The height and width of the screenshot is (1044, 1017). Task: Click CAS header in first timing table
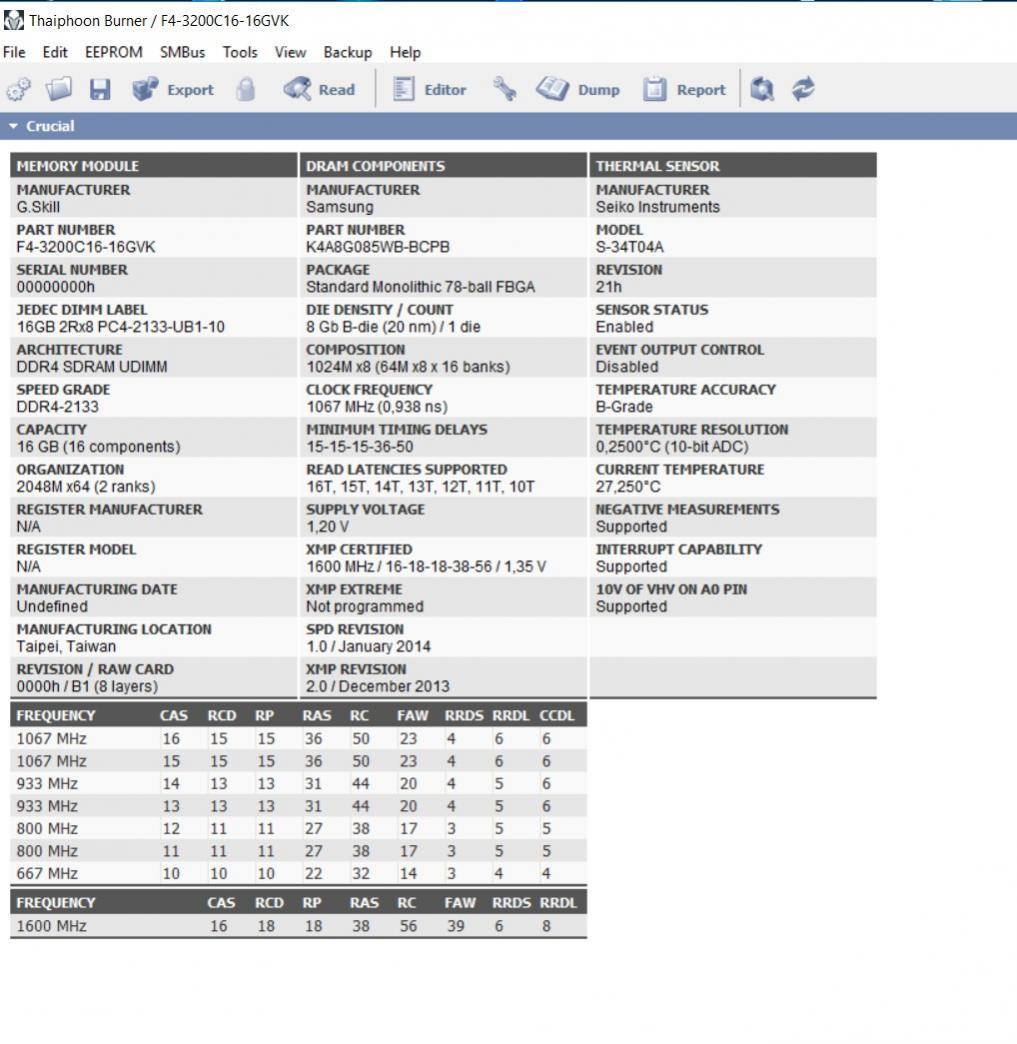click(173, 716)
